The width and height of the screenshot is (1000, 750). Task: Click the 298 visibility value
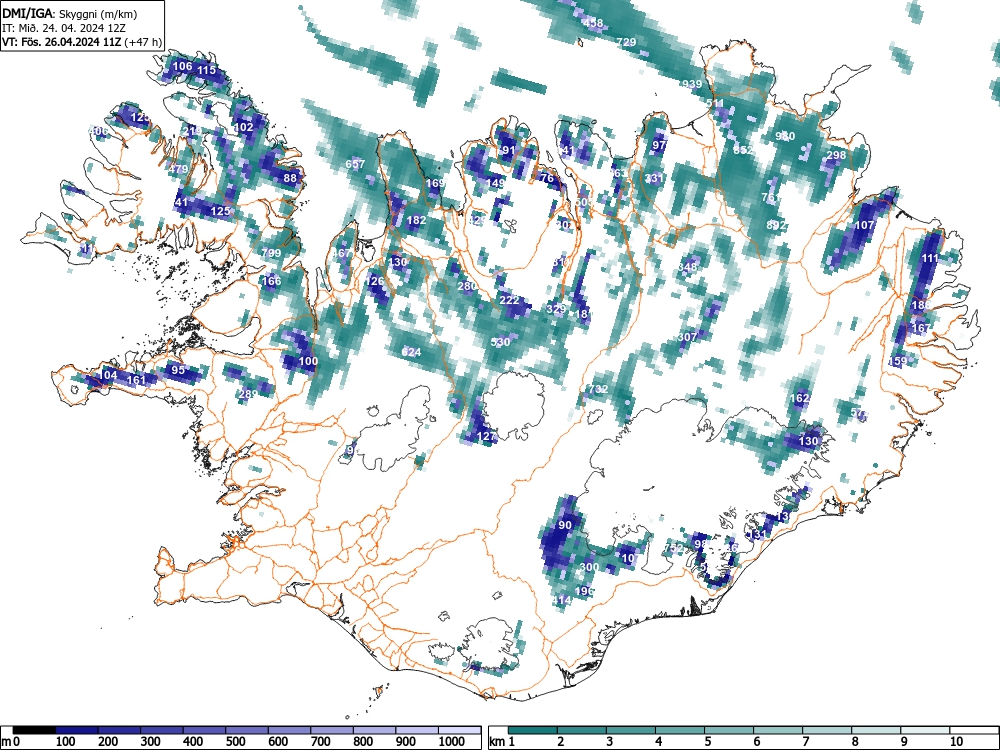click(x=836, y=155)
